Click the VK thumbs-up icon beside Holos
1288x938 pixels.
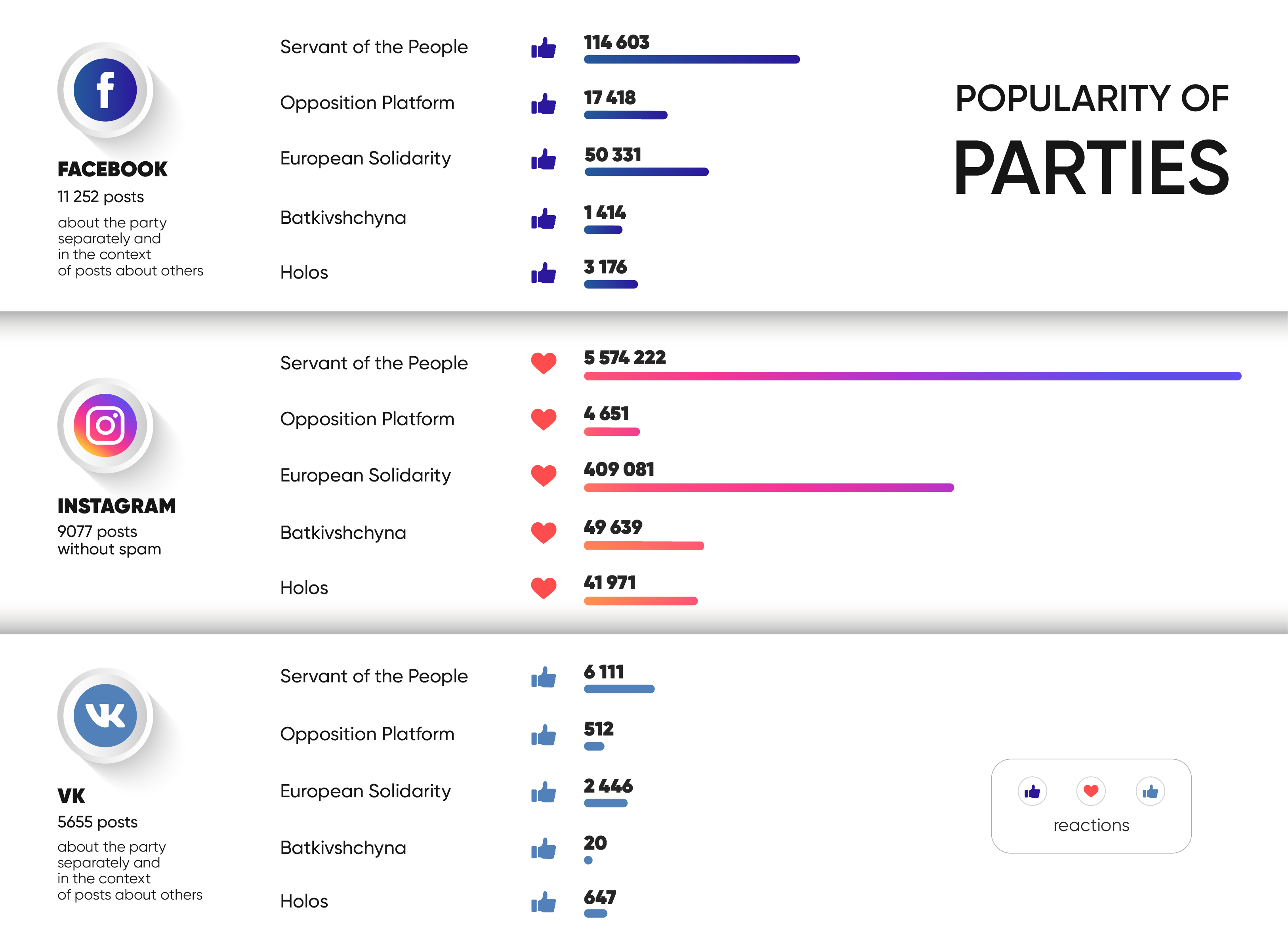pos(544,902)
